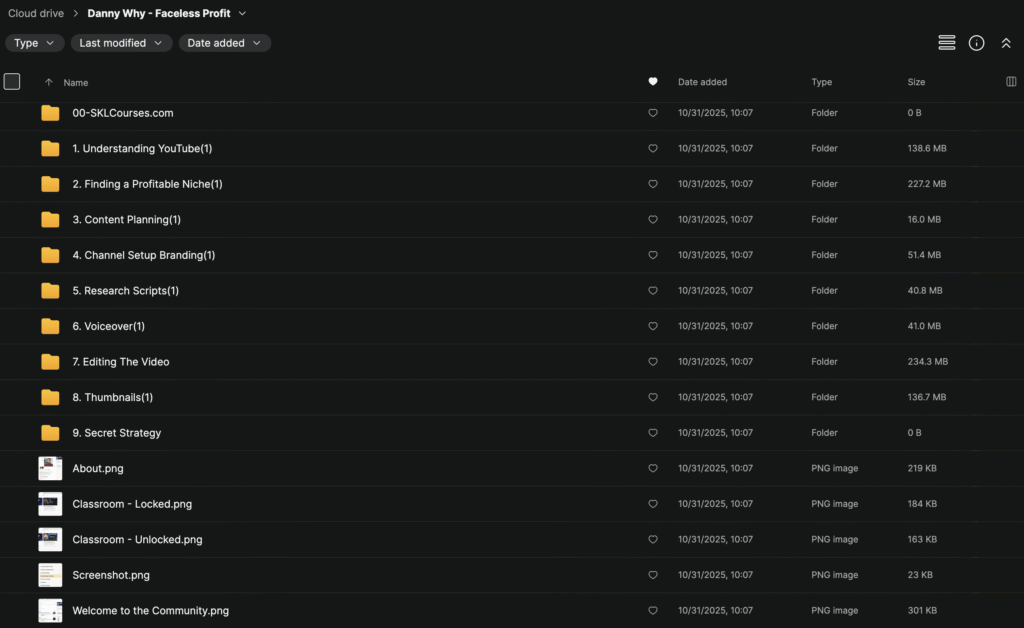Open the info details panel
1024x628 pixels.
click(x=977, y=42)
